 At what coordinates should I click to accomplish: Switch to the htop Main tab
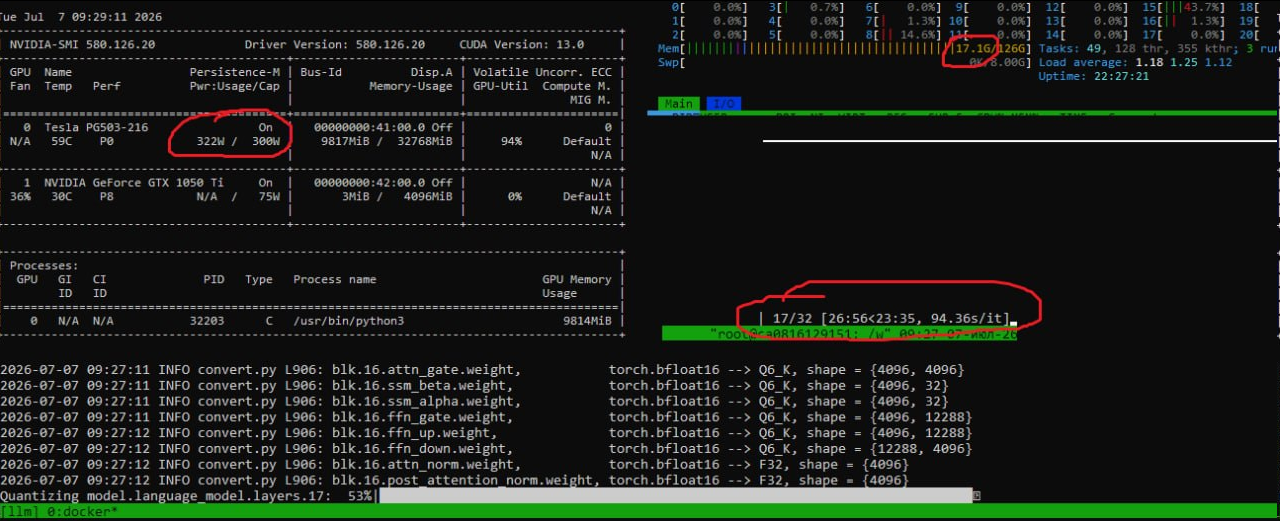679,104
